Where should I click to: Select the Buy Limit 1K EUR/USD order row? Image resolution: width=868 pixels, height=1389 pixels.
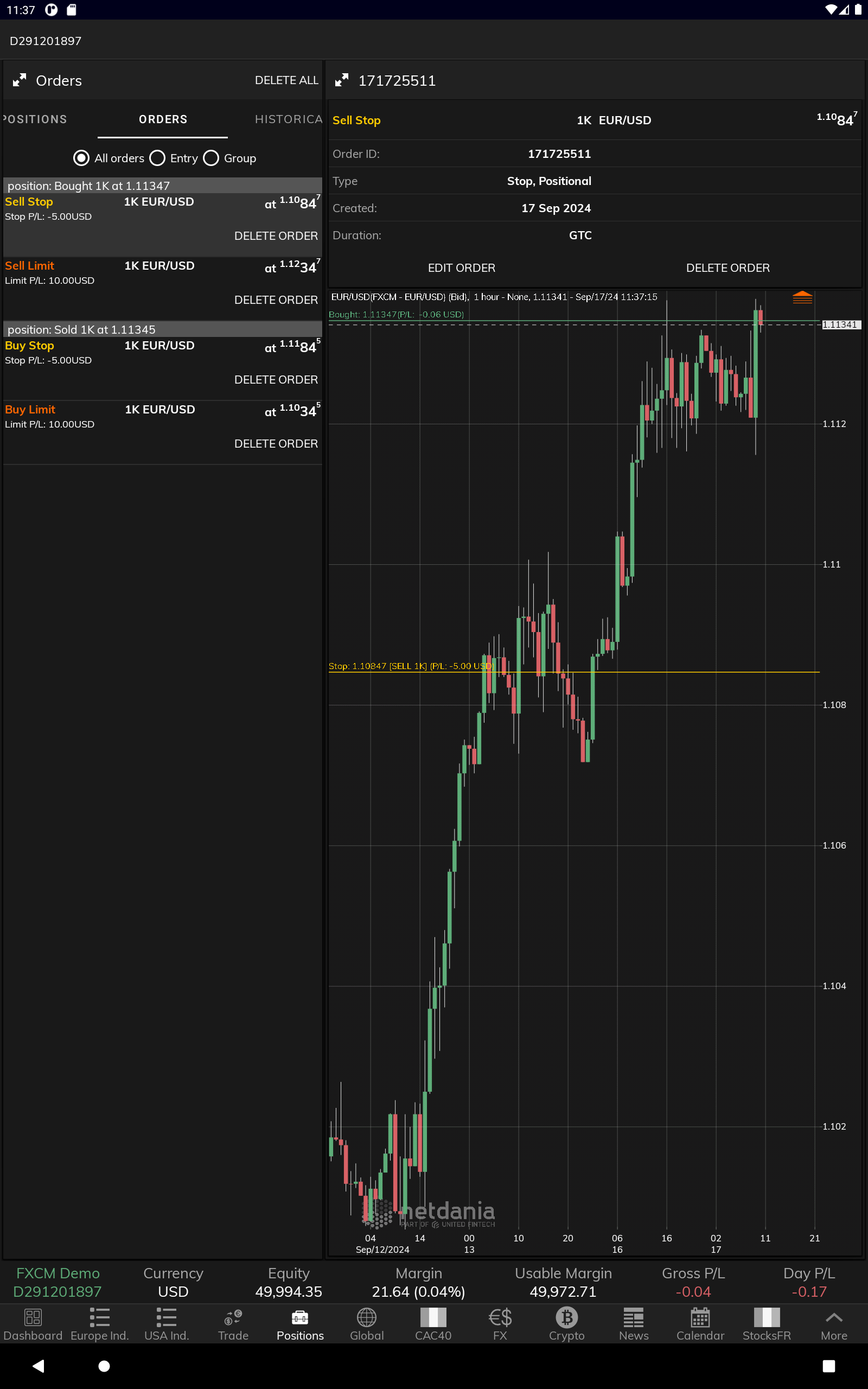(x=162, y=432)
